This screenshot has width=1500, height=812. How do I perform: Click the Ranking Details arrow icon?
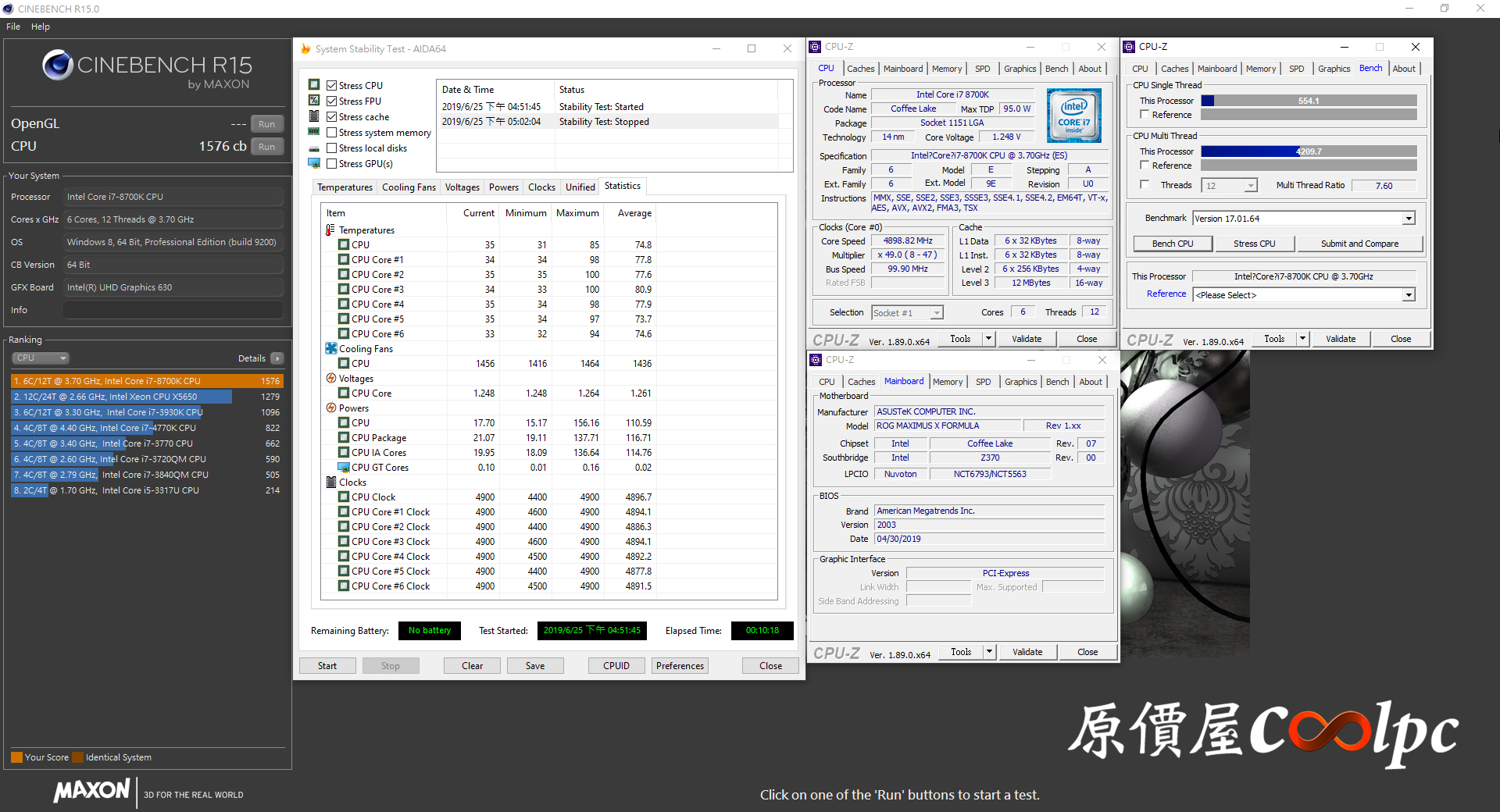277,358
